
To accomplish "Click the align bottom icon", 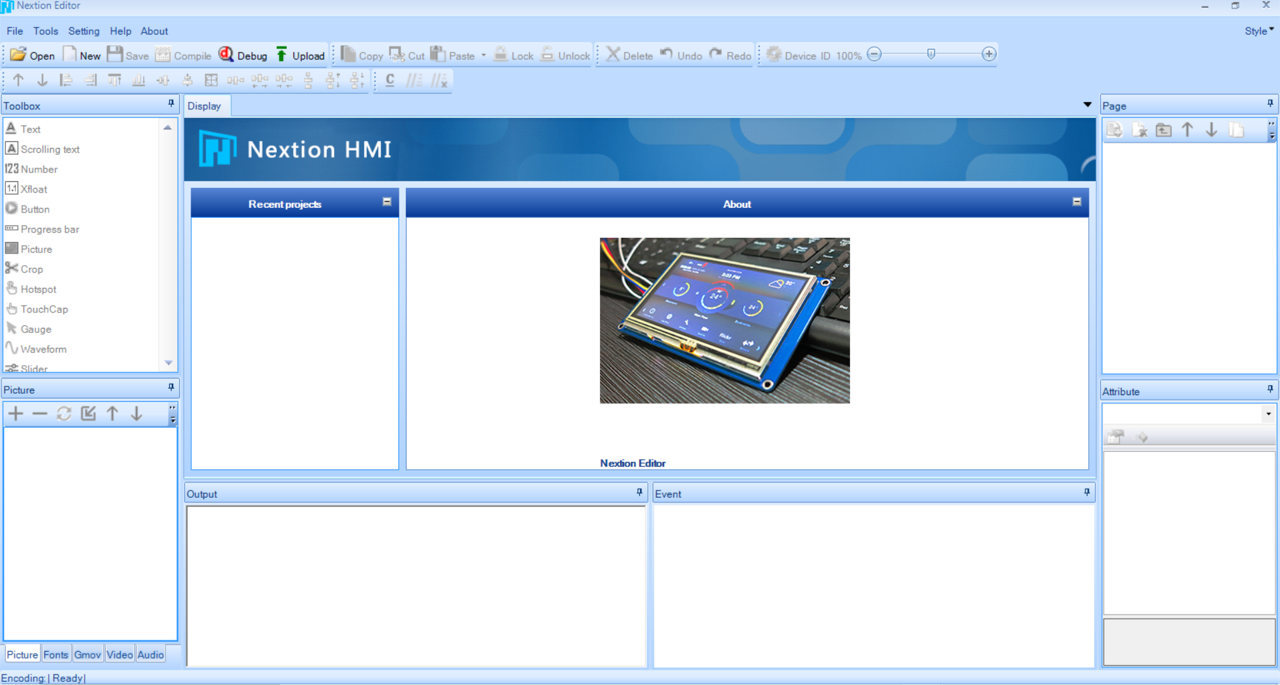I will 138,80.
